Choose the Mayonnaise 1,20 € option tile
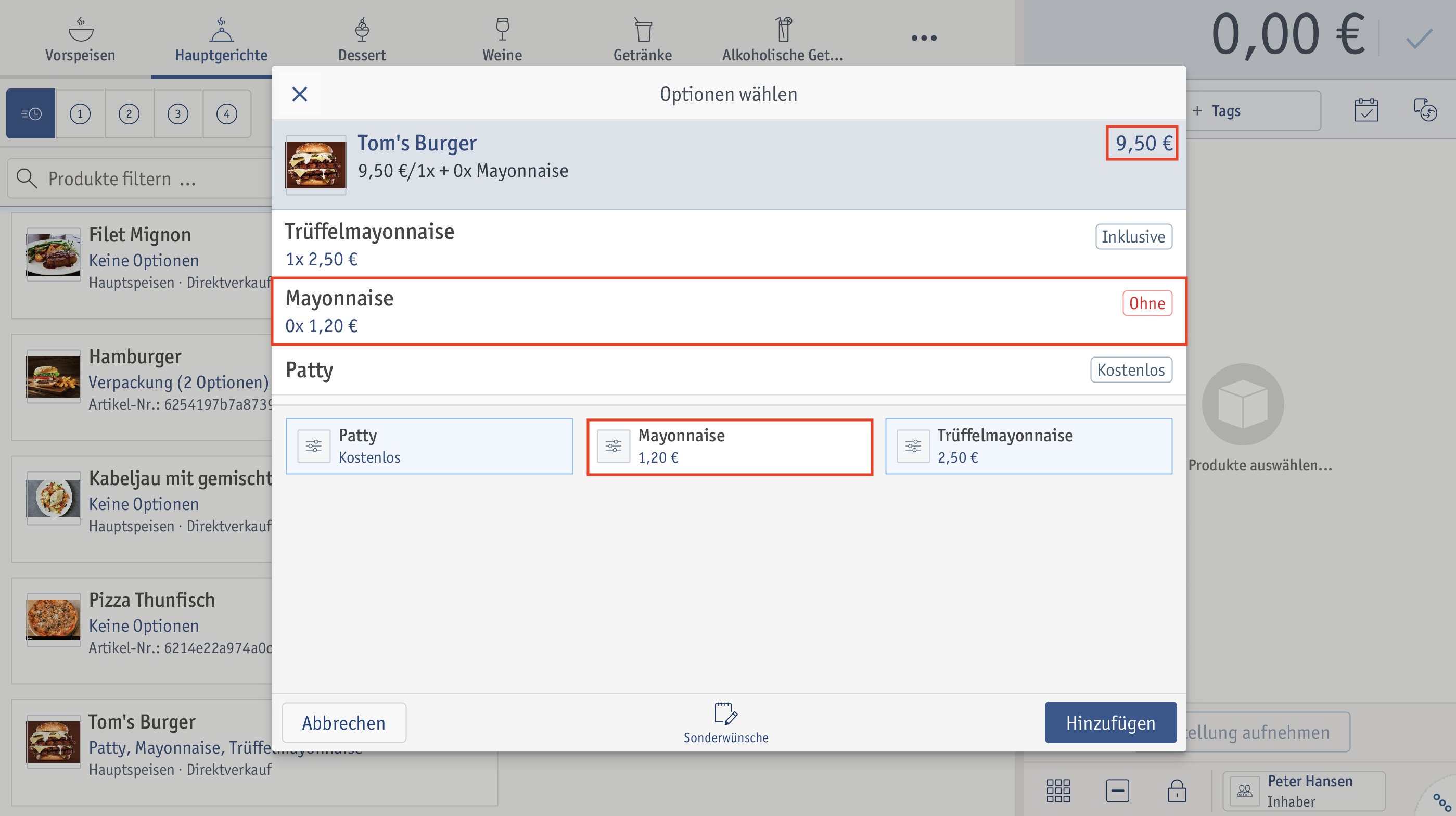This screenshot has height=816, width=1456. [x=729, y=446]
